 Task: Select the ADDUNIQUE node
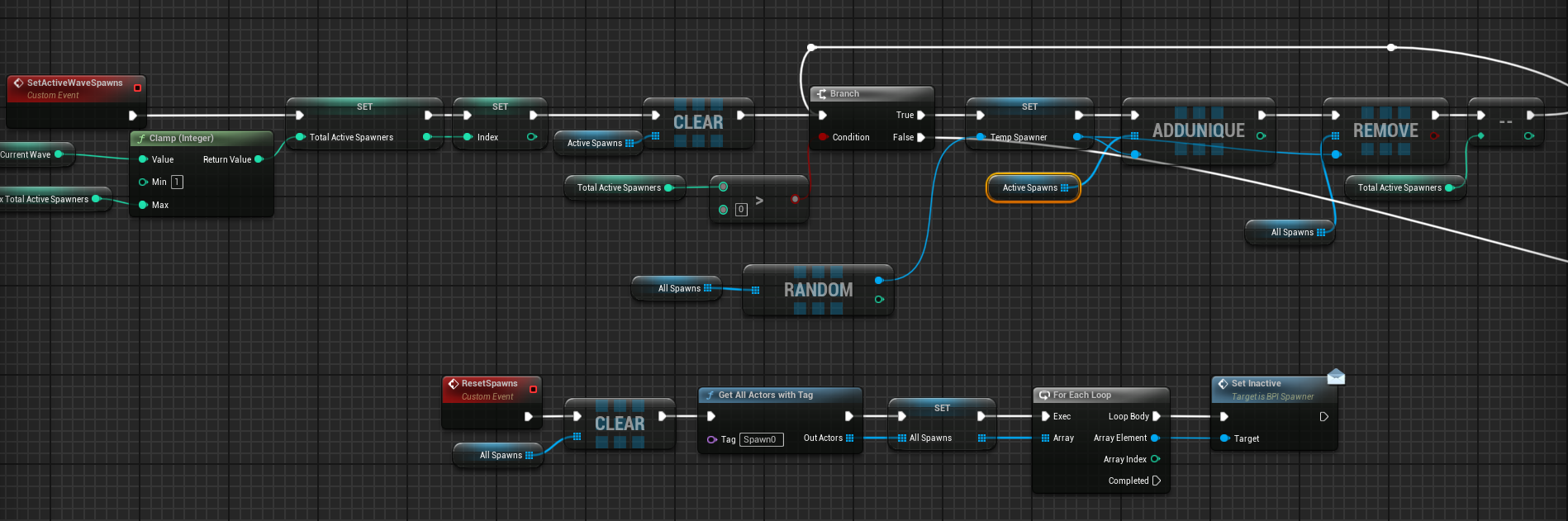1198,130
